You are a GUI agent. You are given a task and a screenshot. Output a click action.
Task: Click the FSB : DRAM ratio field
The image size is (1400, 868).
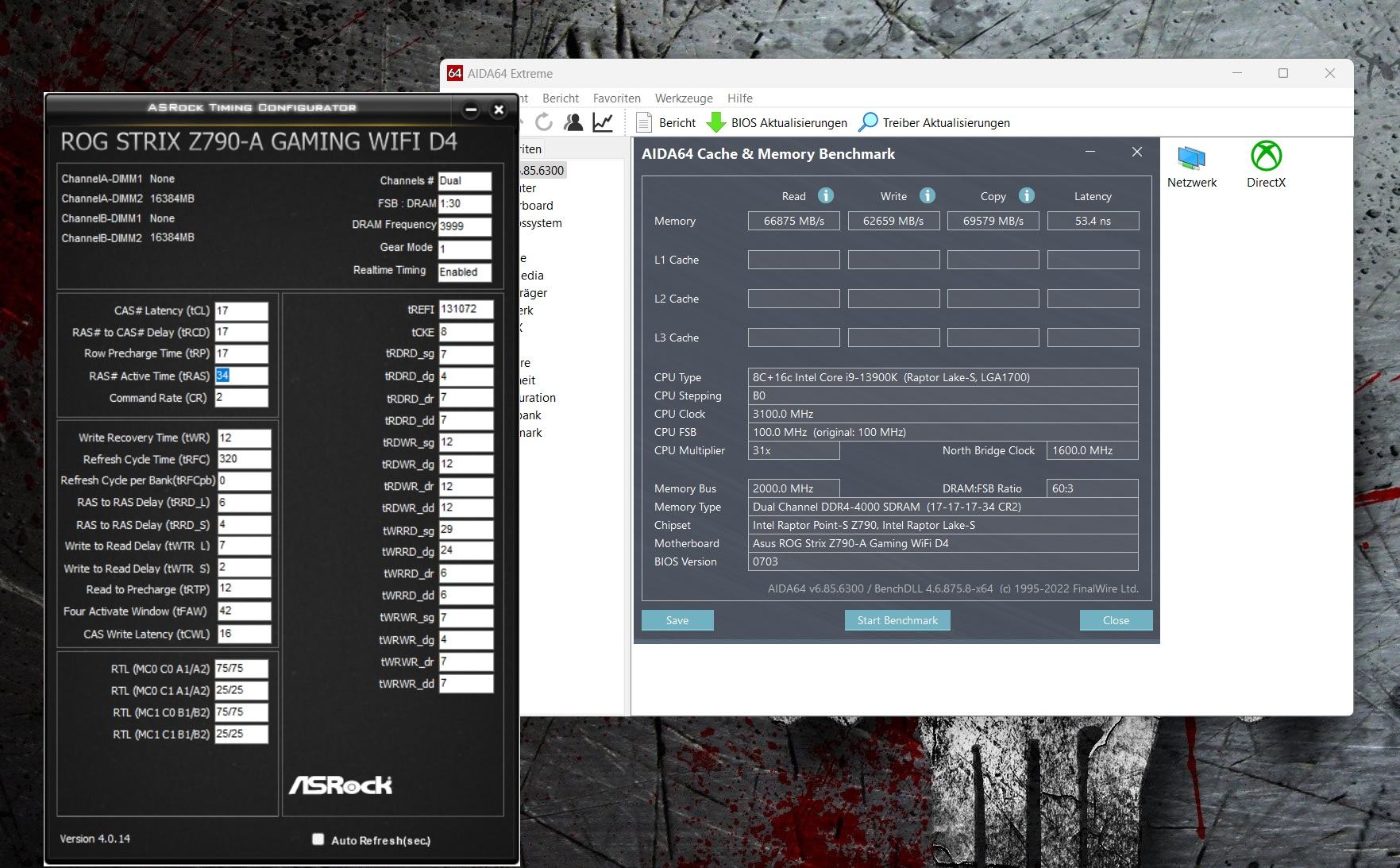click(465, 203)
